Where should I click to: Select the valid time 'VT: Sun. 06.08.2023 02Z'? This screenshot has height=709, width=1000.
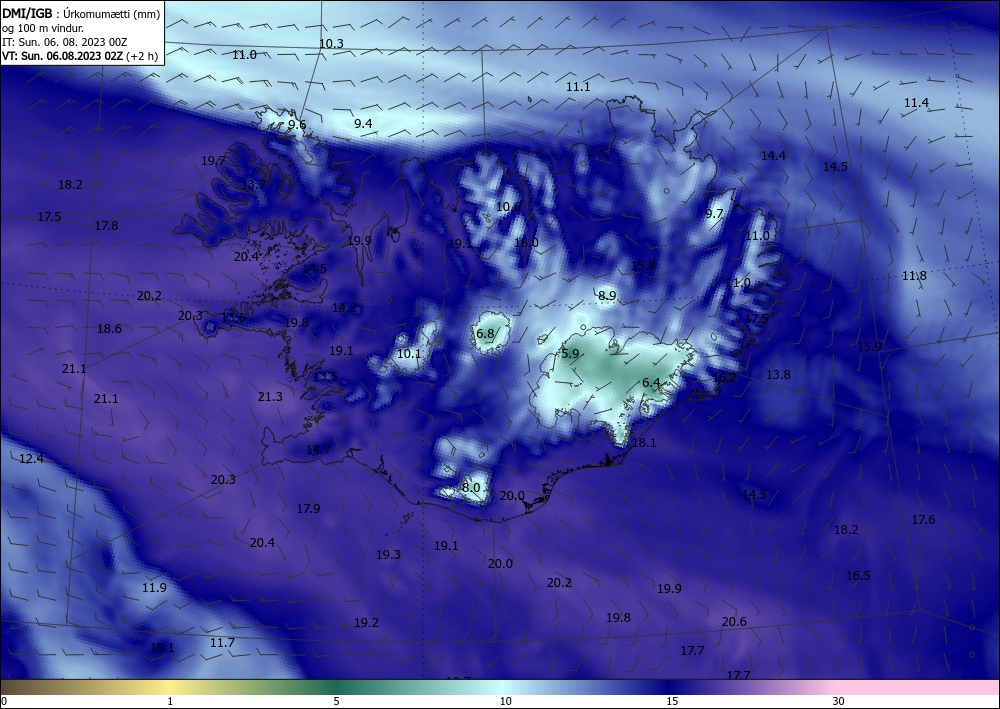(62, 56)
